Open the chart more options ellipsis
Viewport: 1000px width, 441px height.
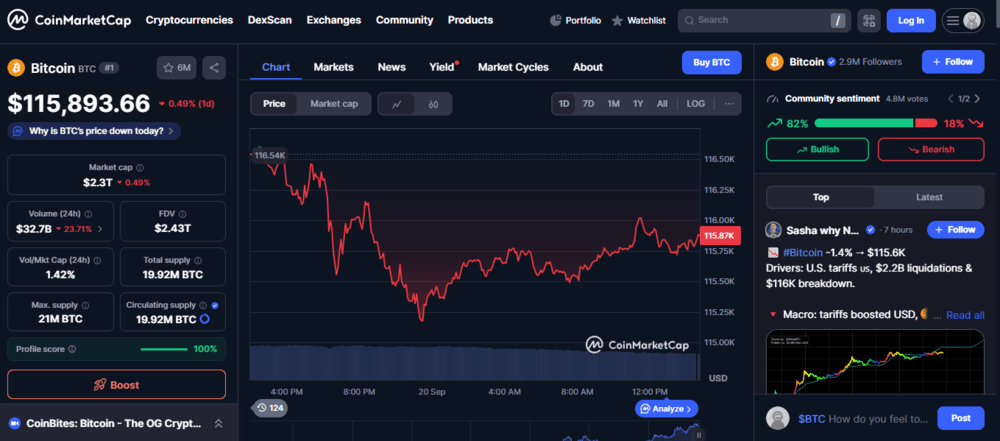729,103
